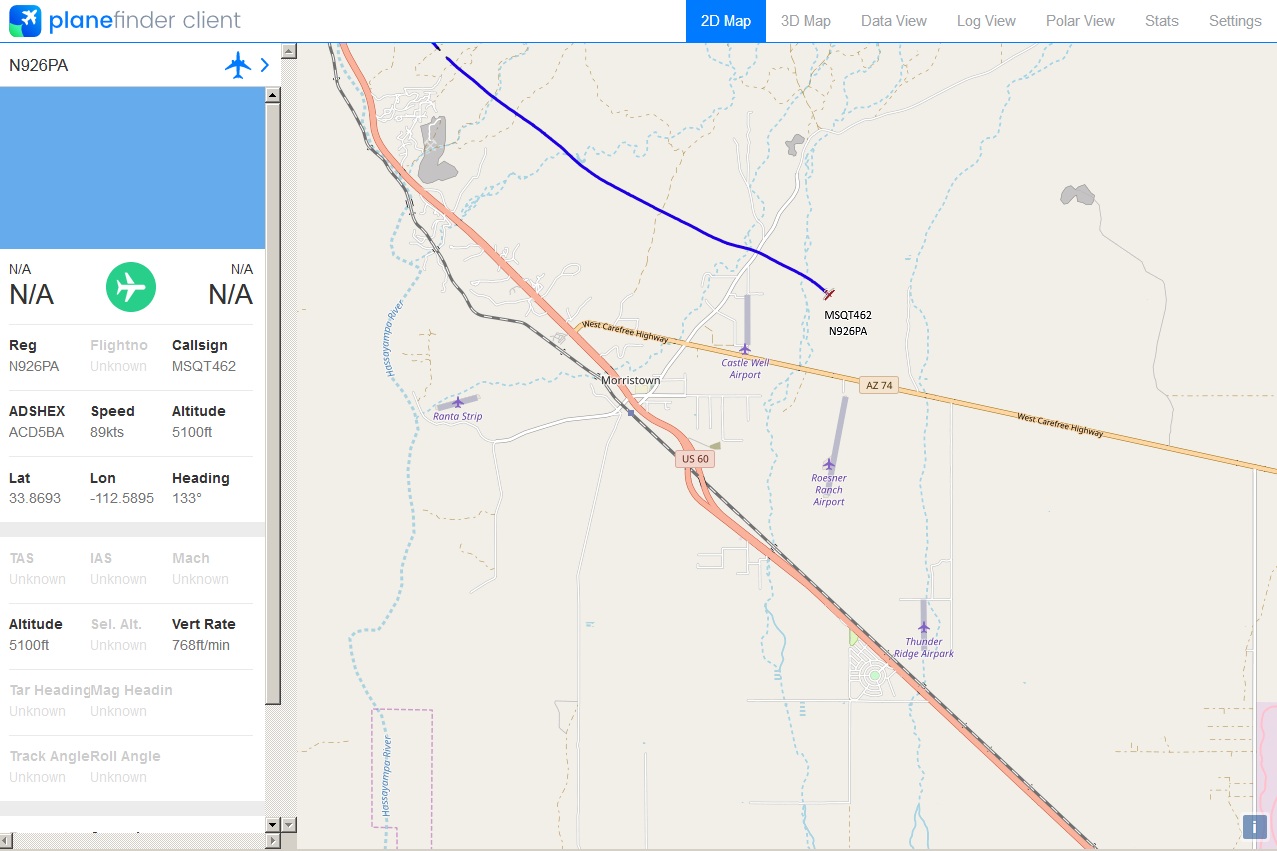Viewport: 1277px width, 851px height.
Task: Click the callsign value MSQT462
Action: tap(204, 366)
